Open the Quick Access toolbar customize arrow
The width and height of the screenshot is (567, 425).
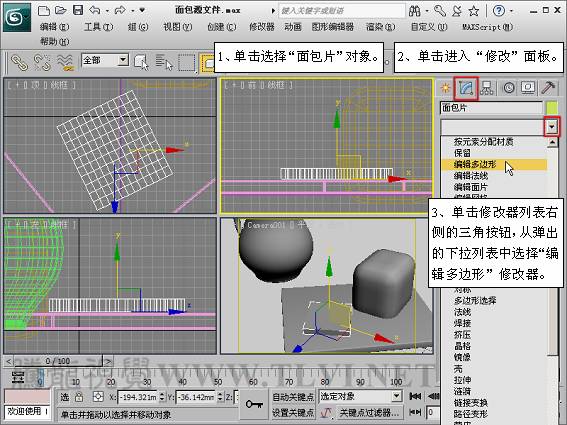(x=142, y=10)
